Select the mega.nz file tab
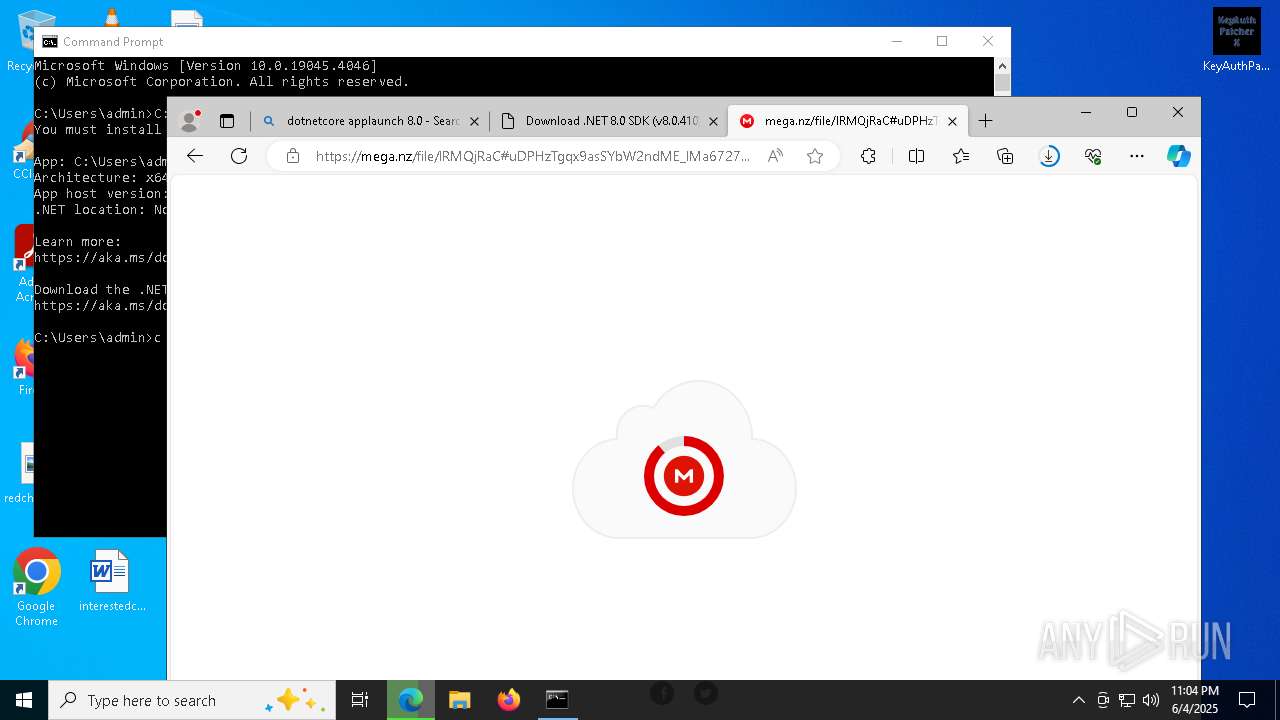 850,121
